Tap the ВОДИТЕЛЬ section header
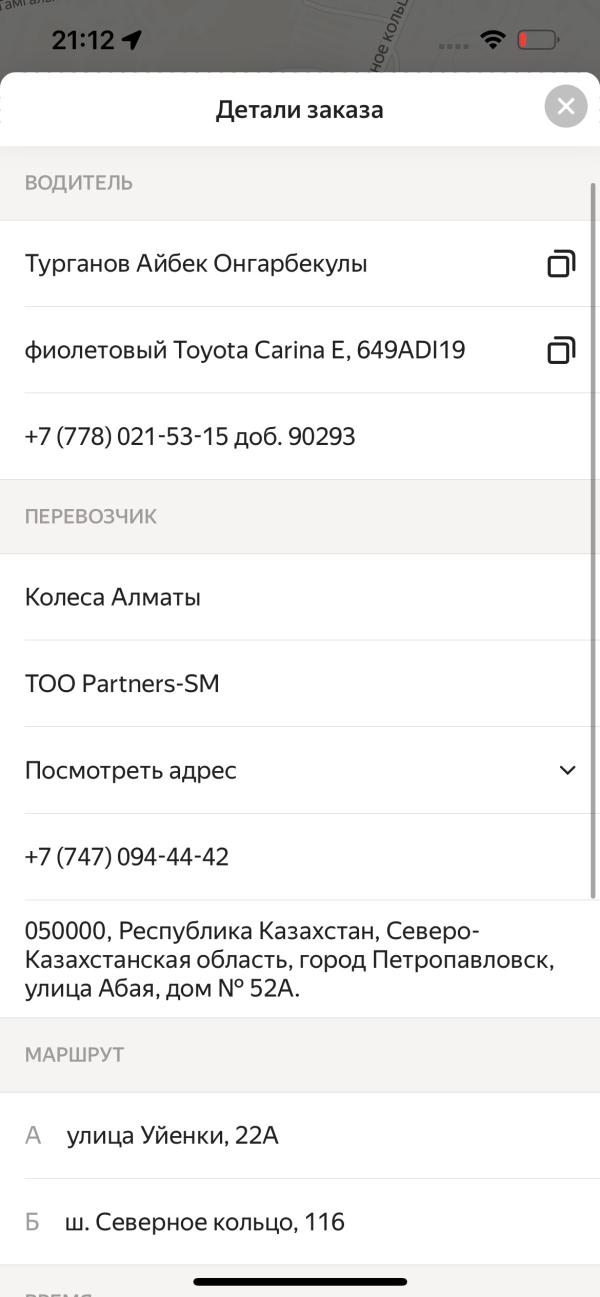The width and height of the screenshot is (600, 1297). [78, 183]
